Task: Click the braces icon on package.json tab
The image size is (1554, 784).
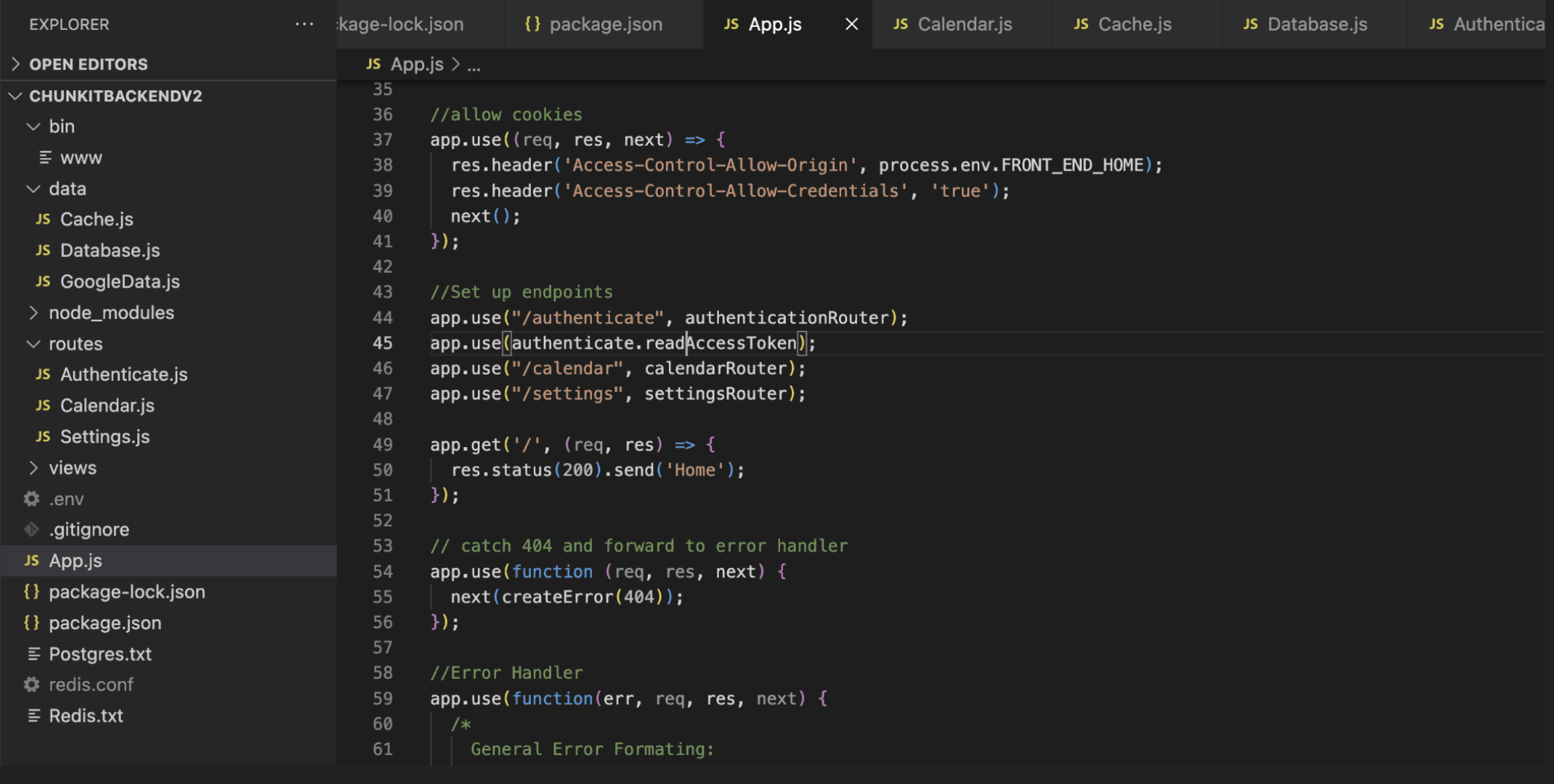Action: pyautogui.click(x=532, y=24)
